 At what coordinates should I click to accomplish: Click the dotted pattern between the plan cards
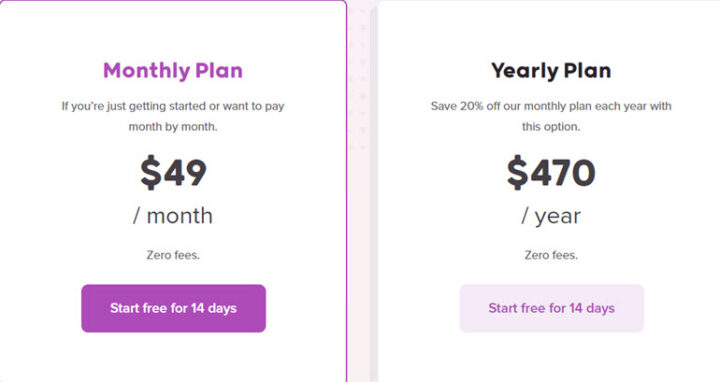(x=358, y=78)
